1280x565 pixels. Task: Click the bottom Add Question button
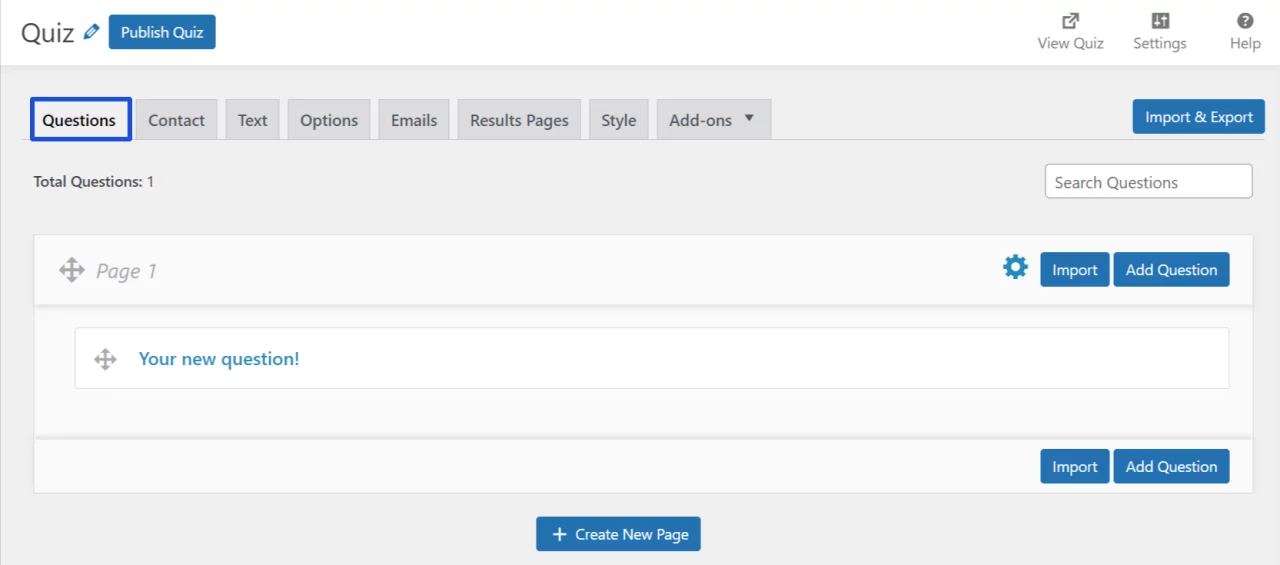(1171, 467)
